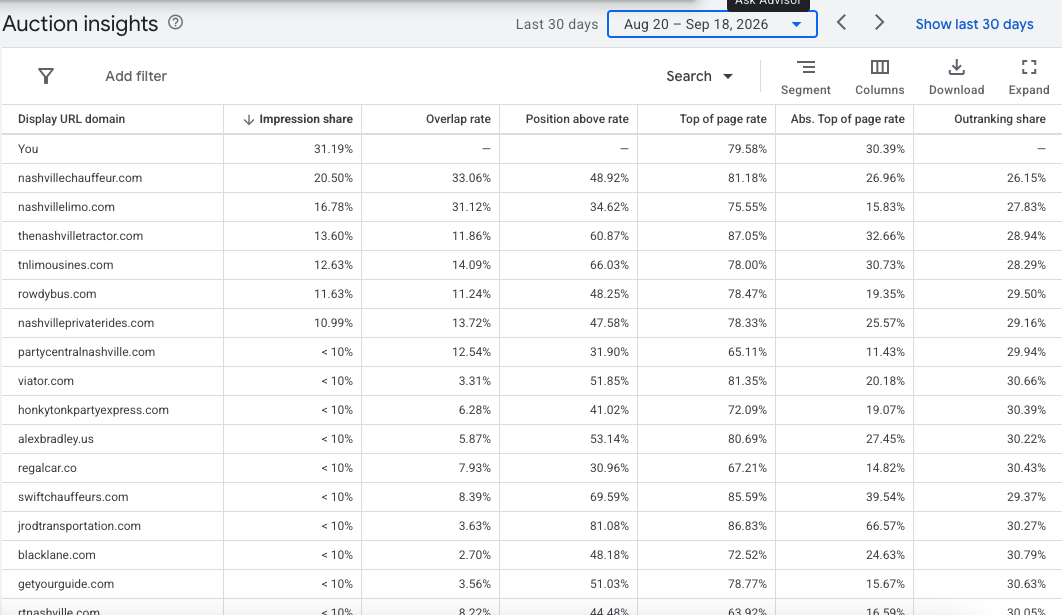The width and height of the screenshot is (1062, 615).
Task: Sort by Impression share arrow
Action: (249, 119)
